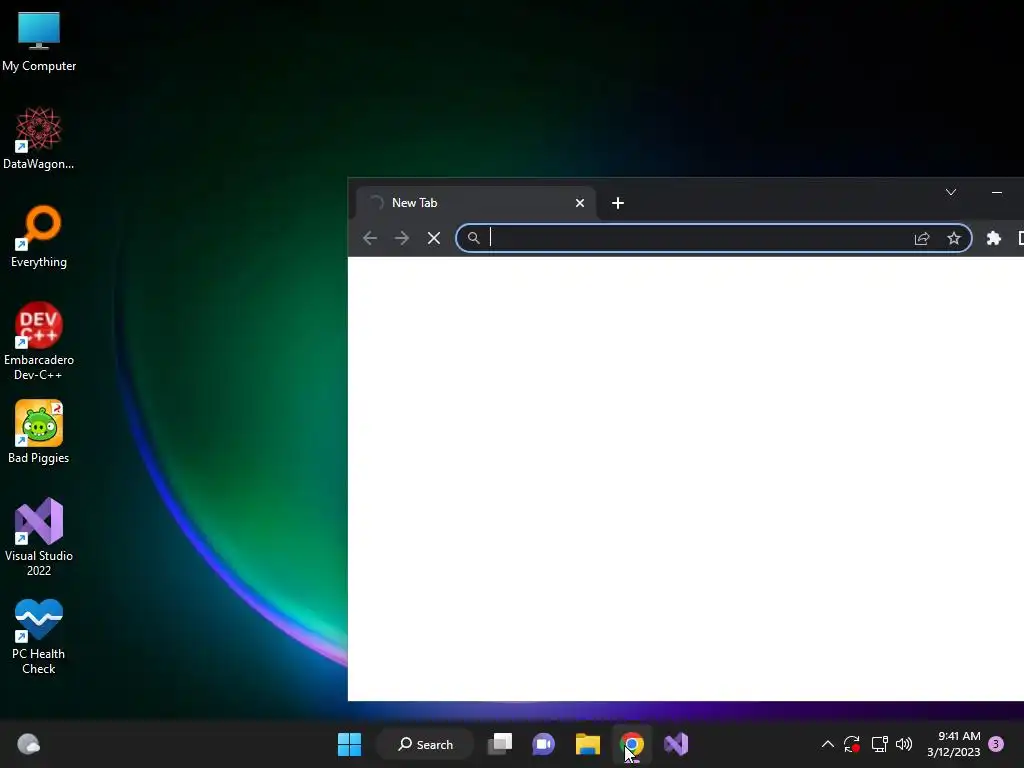Bookmark this tab with the star icon
Image resolution: width=1024 pixels, height=768 pixels.
tap(953, 238)
